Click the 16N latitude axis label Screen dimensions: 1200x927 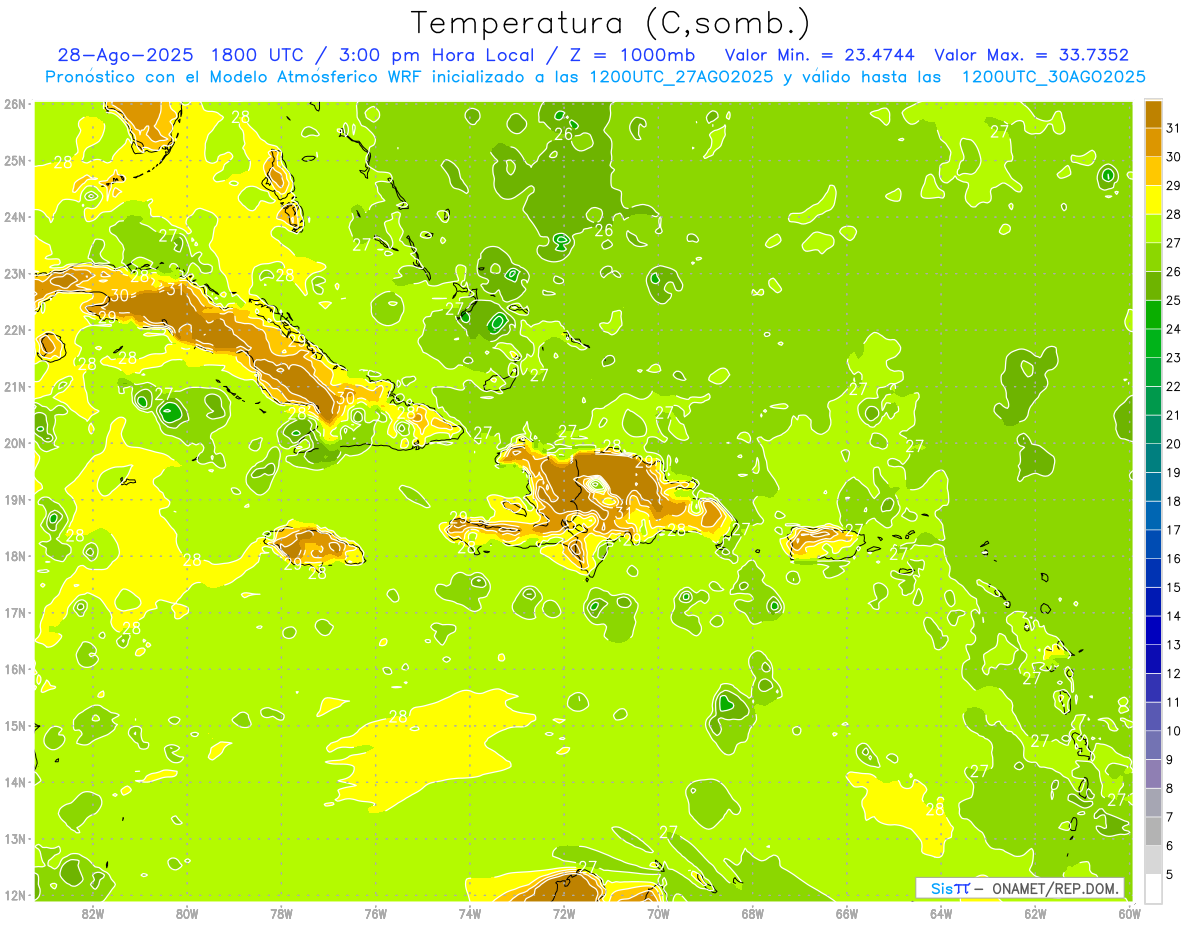click(15, 670)
